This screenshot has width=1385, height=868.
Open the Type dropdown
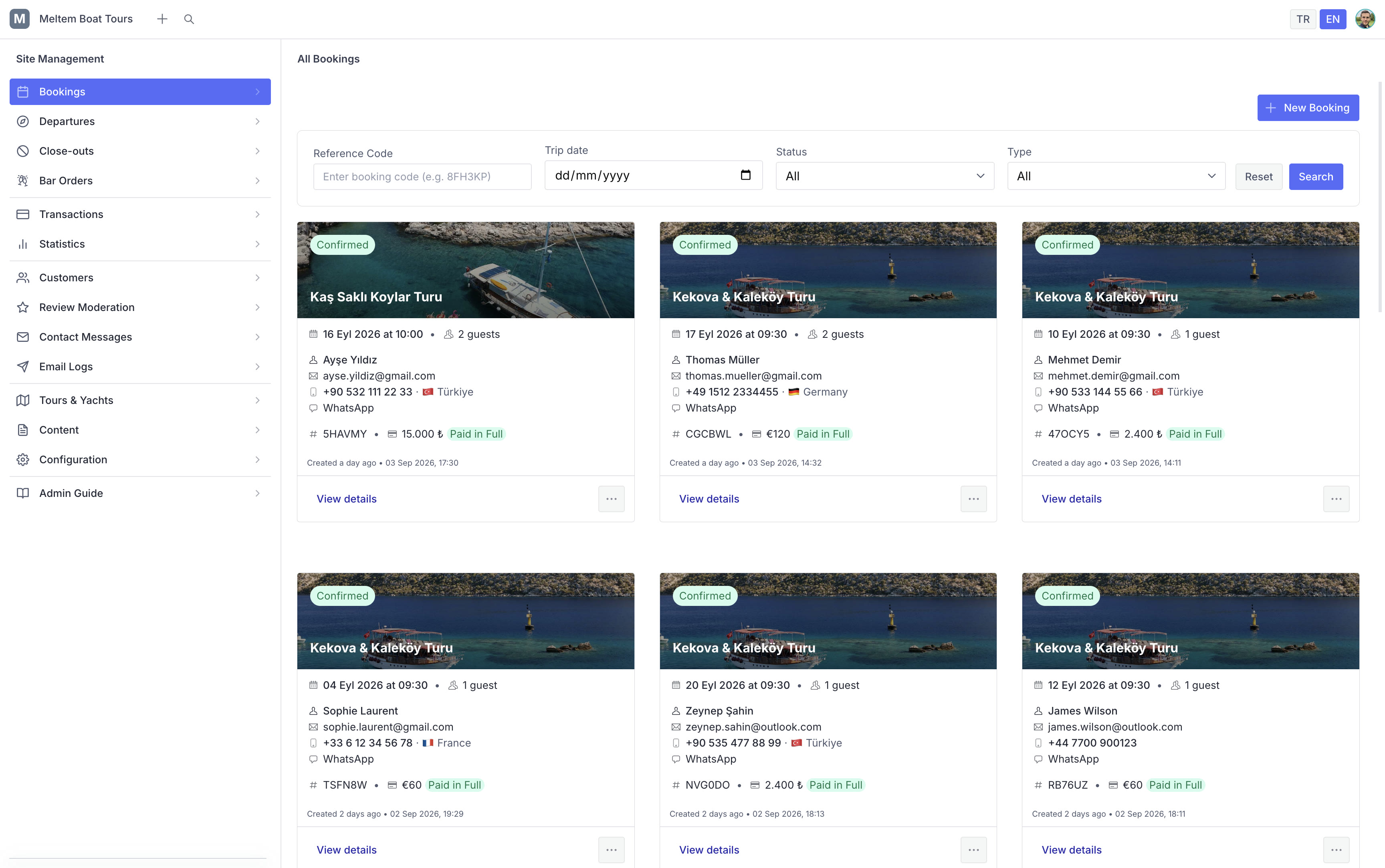click(1116, 176)
